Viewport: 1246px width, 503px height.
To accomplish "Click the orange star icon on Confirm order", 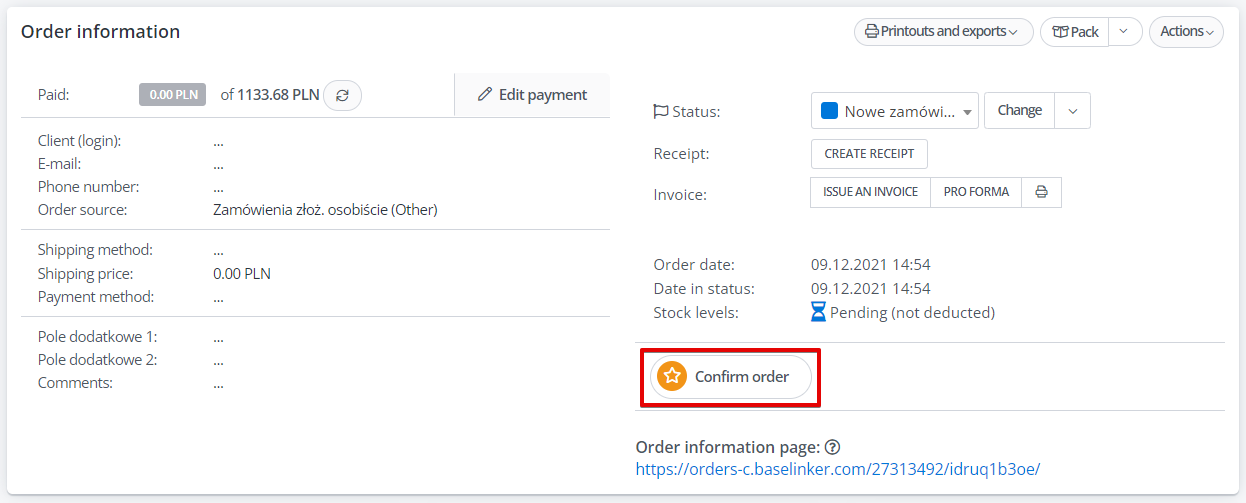I will point(673,377).
